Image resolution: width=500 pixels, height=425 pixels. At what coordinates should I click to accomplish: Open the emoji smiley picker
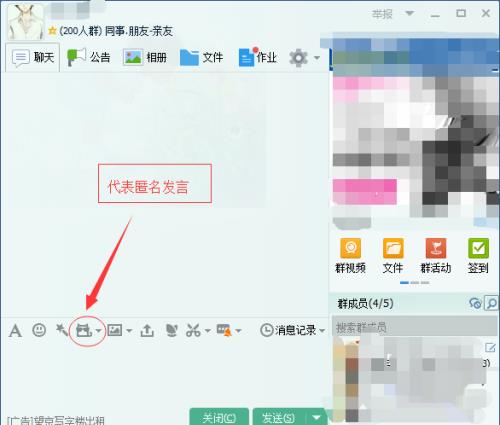click(39, 330)
